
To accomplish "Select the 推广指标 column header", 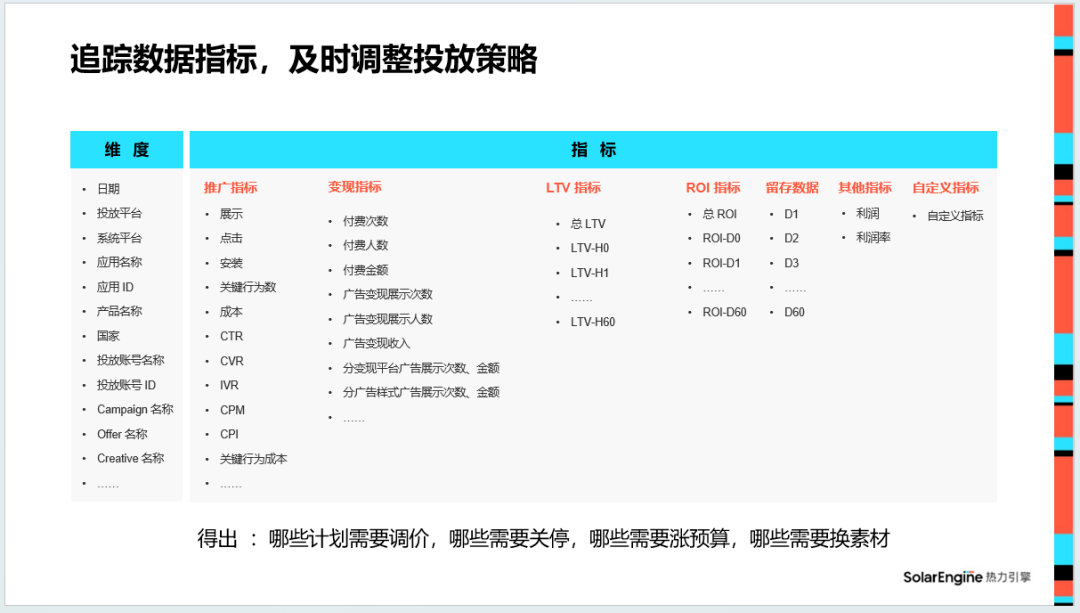I will tap(229, 187).
